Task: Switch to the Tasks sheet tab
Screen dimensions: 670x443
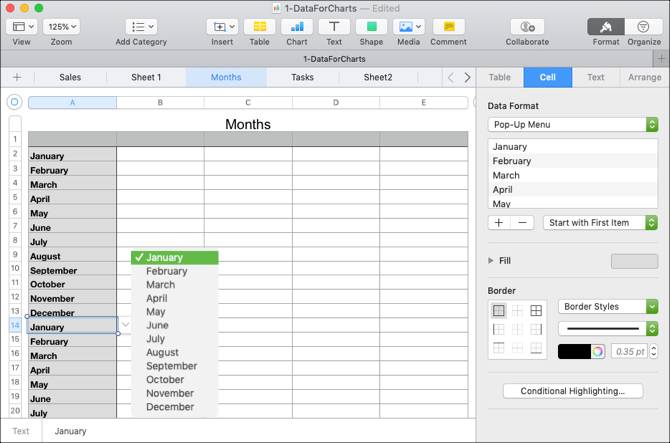Action: pos(303,77)
